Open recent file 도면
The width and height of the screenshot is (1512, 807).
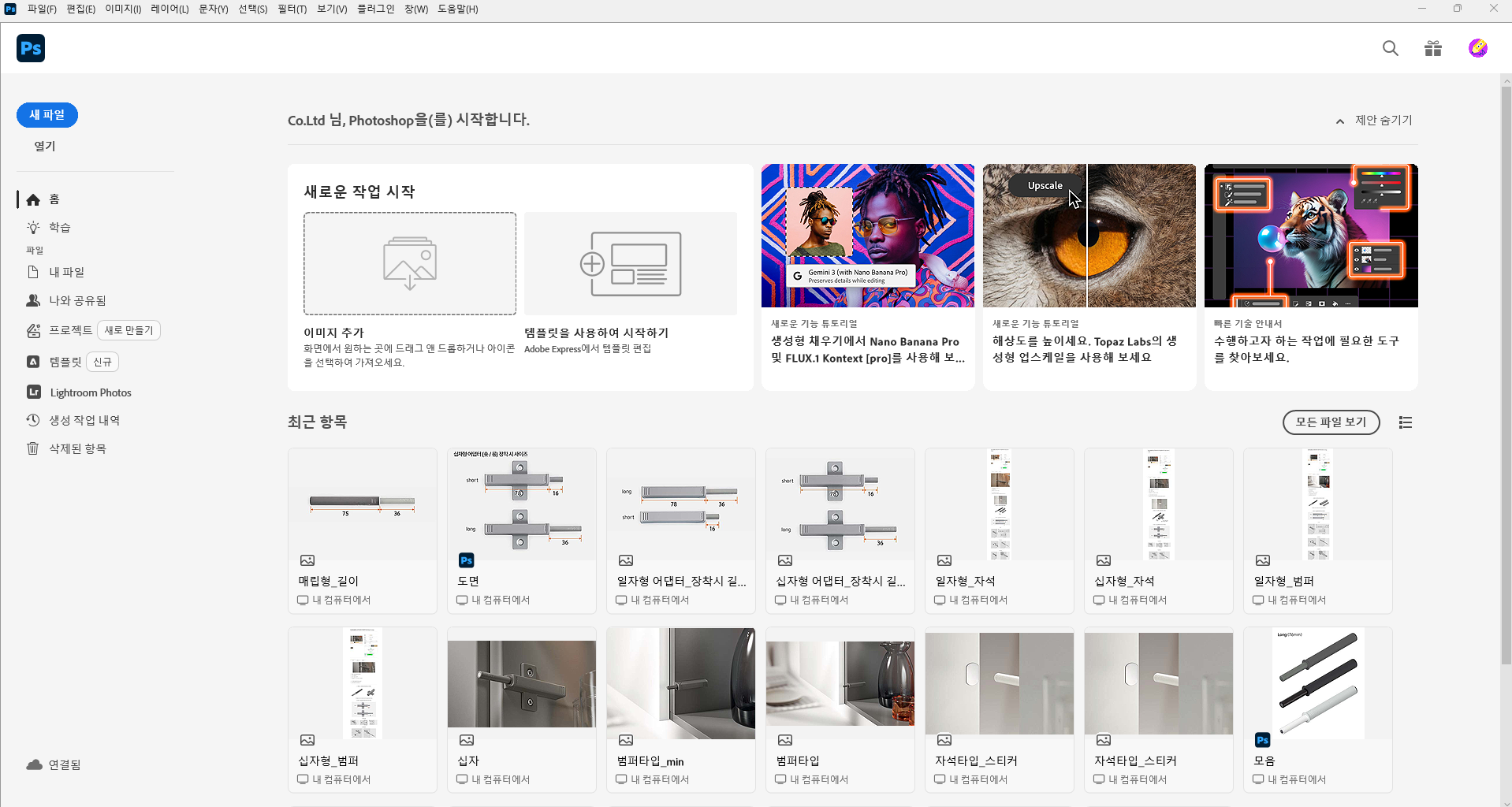click(522, 530)
